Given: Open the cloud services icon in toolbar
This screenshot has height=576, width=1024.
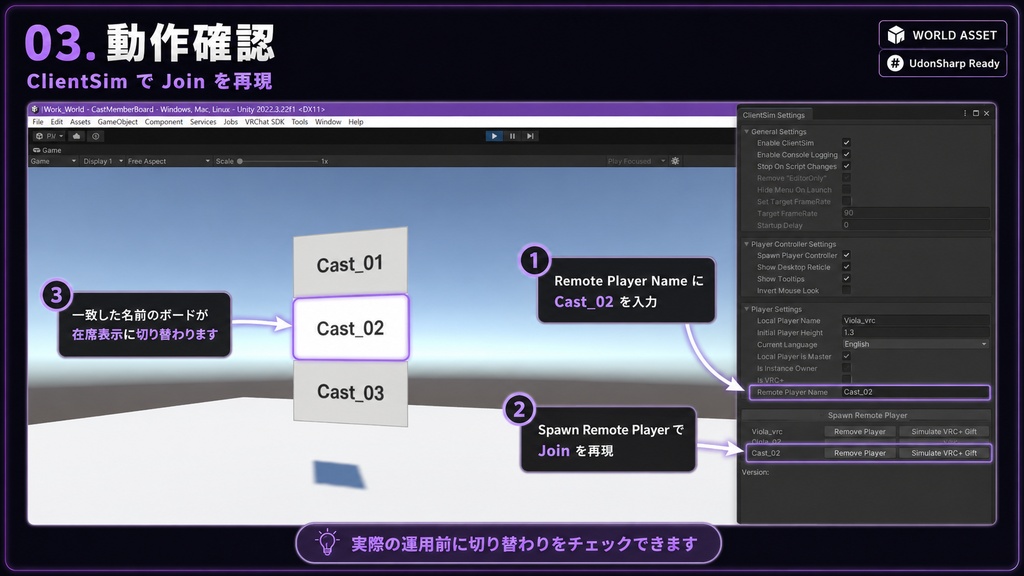Looking at the screenshot, I should coord(76,136).
